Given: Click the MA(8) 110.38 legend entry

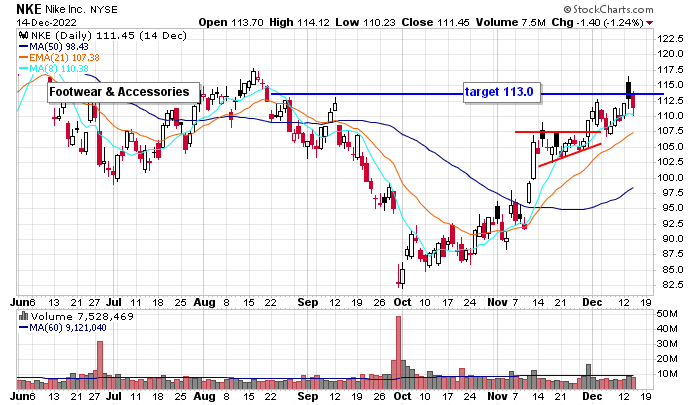Looking at the screenshot, I should click(x=54, y=69).
